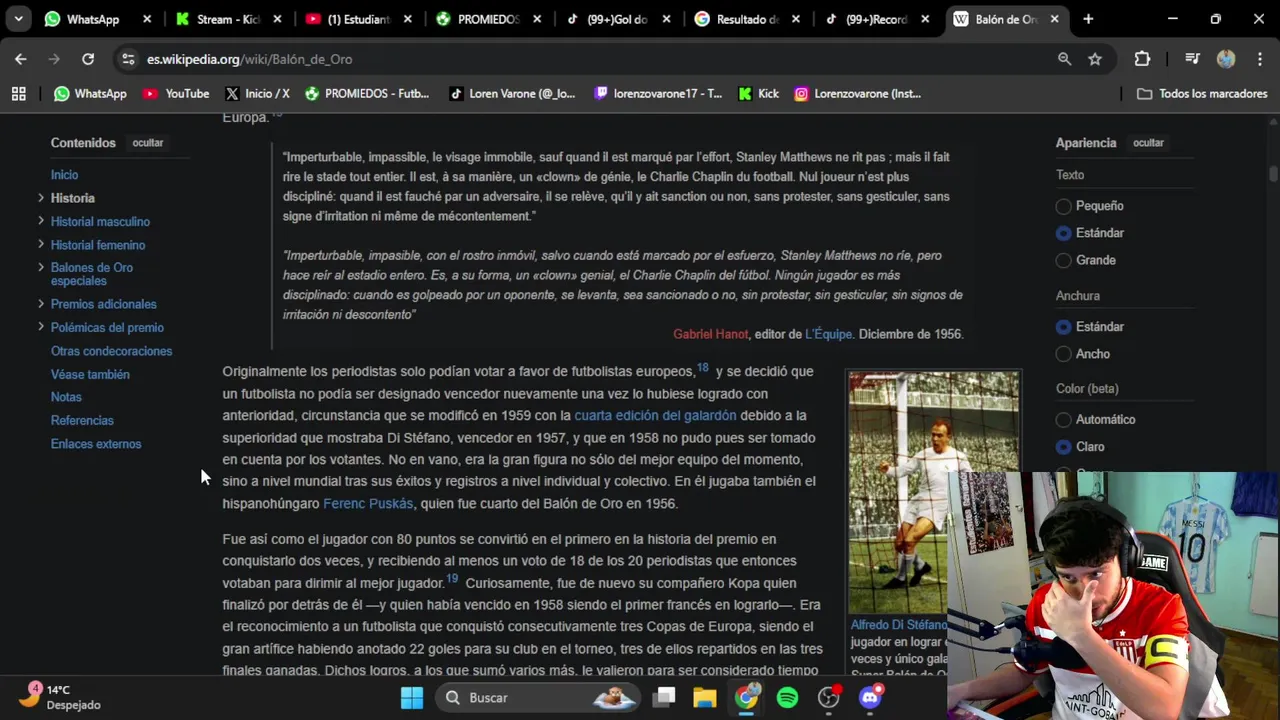The image size is (1280, 720).
Task: Go back using browser back arrow
Action: pyautogui.click(x=20, y=59)
